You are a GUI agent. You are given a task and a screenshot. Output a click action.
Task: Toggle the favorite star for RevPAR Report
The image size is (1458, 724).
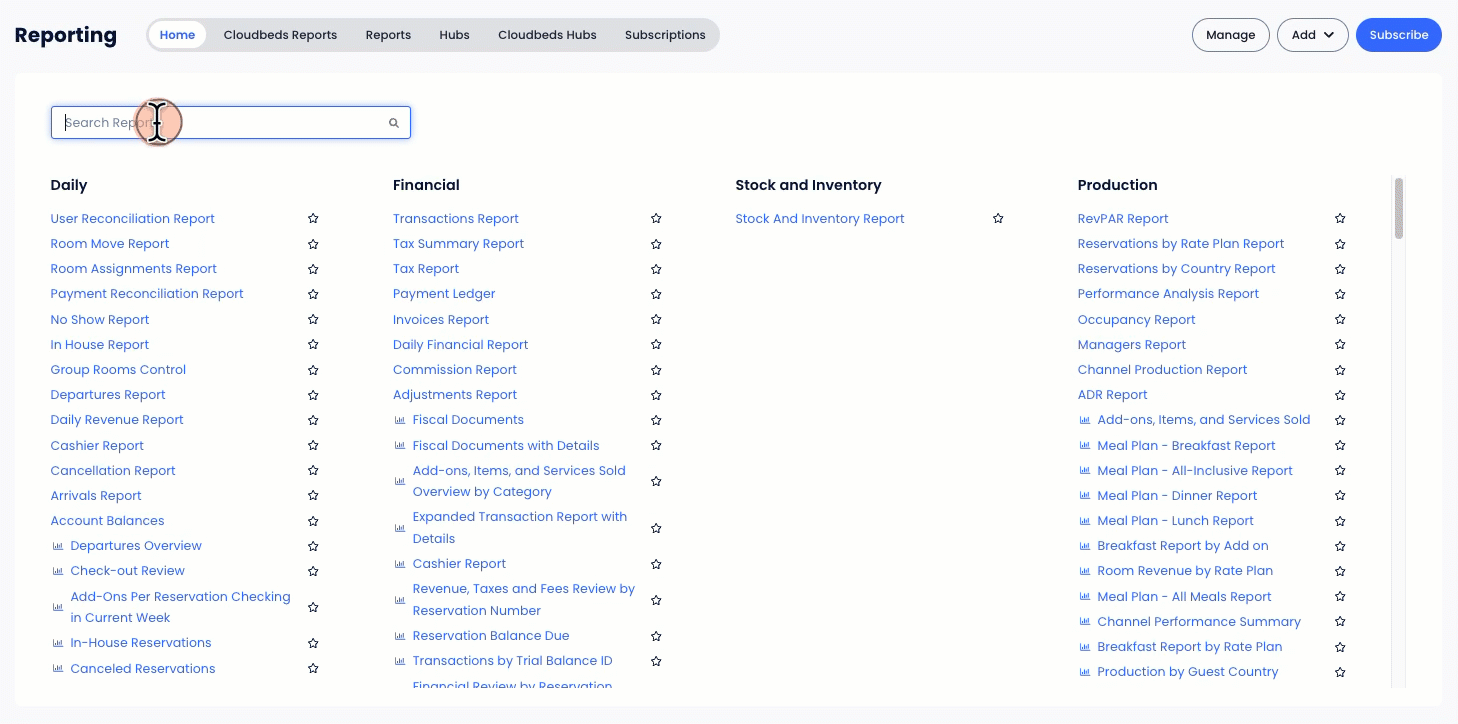tap(1340, 218)
